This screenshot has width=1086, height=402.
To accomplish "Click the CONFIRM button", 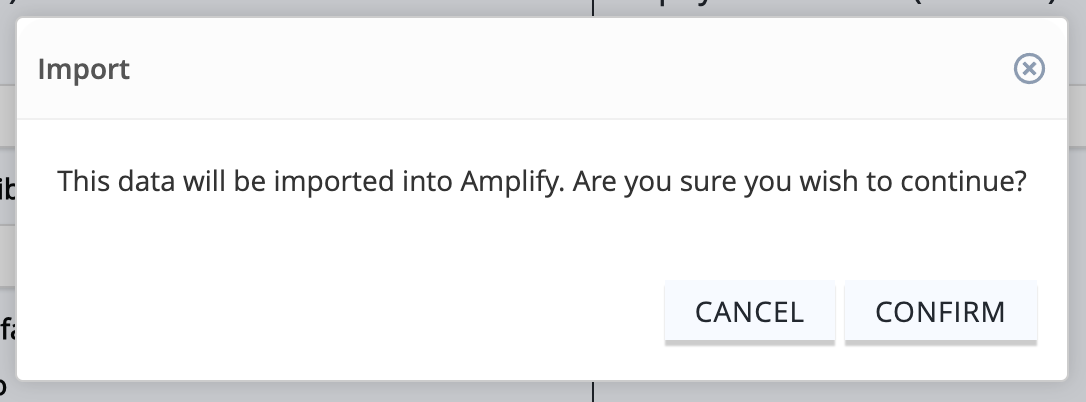I will (941, 312).
